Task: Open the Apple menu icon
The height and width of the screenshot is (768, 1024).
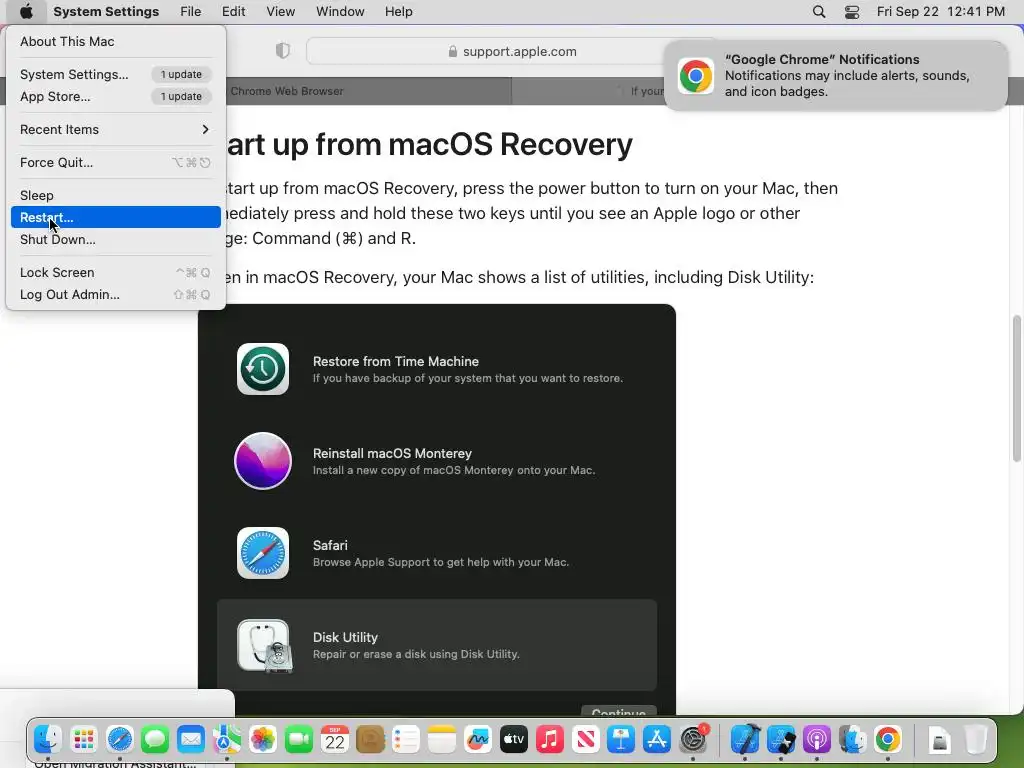Action: (26, 11)
